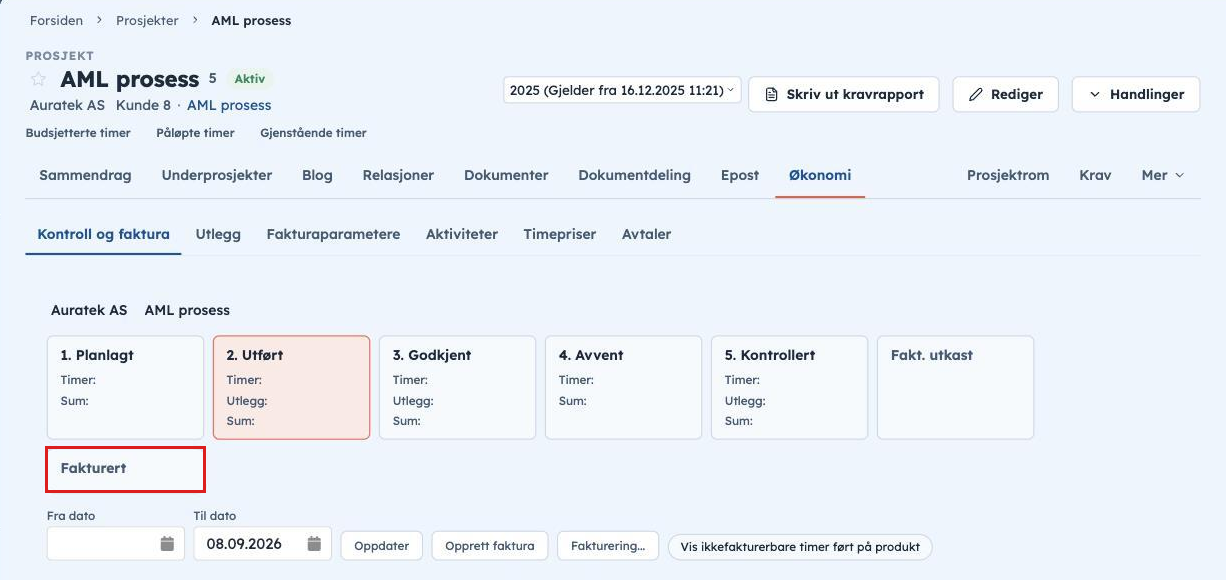1226x580 pixels.
Task: Click the Opprett faktura button
Action: click(490, 546)
